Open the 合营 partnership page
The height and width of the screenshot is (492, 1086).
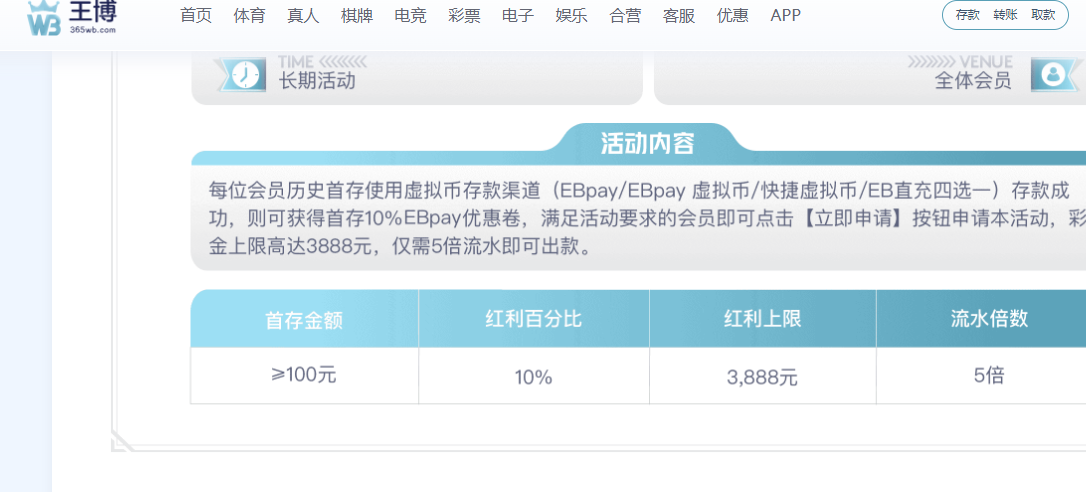pyautogui.click(x=625, y=16)
